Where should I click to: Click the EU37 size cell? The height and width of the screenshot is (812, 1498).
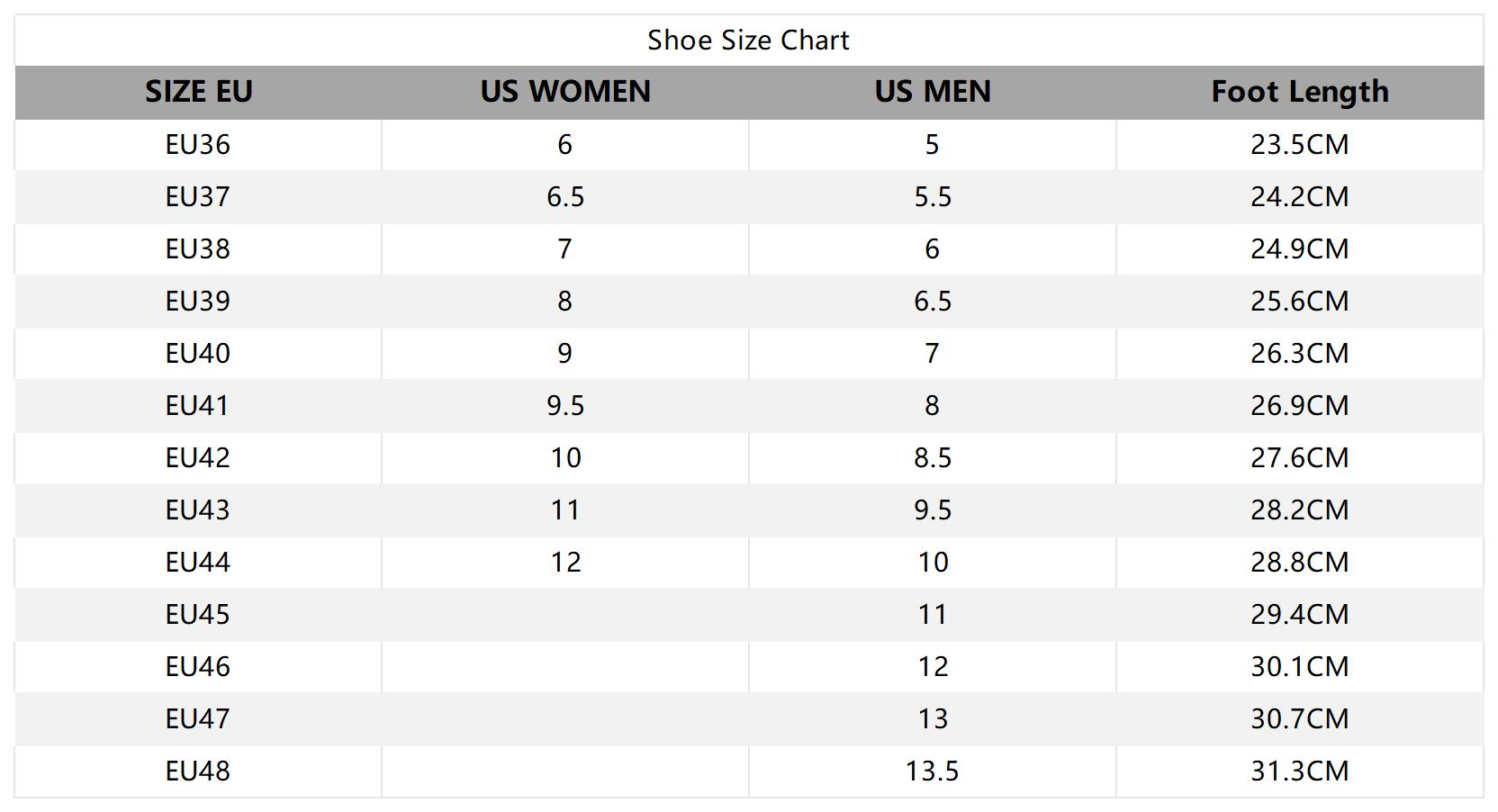(198, 197)
